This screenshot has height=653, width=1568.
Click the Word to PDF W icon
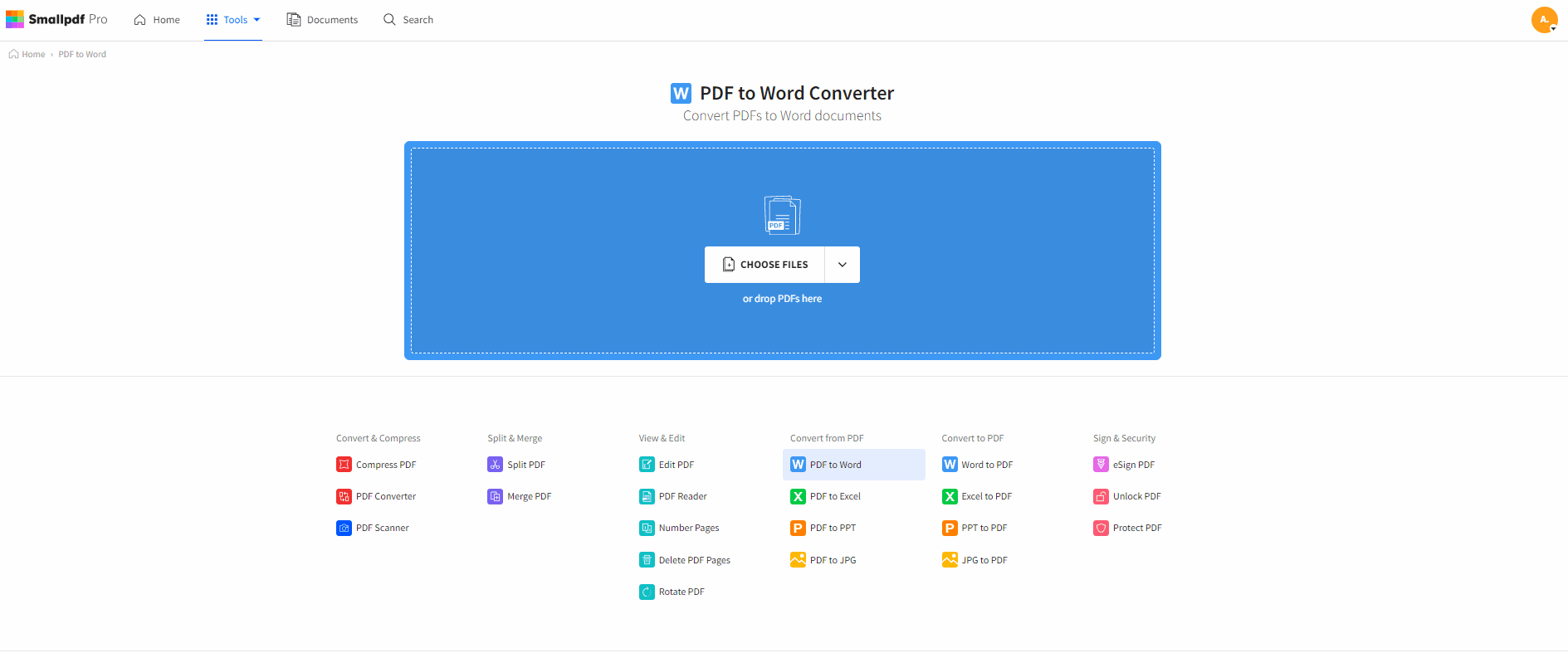[950, 465]
